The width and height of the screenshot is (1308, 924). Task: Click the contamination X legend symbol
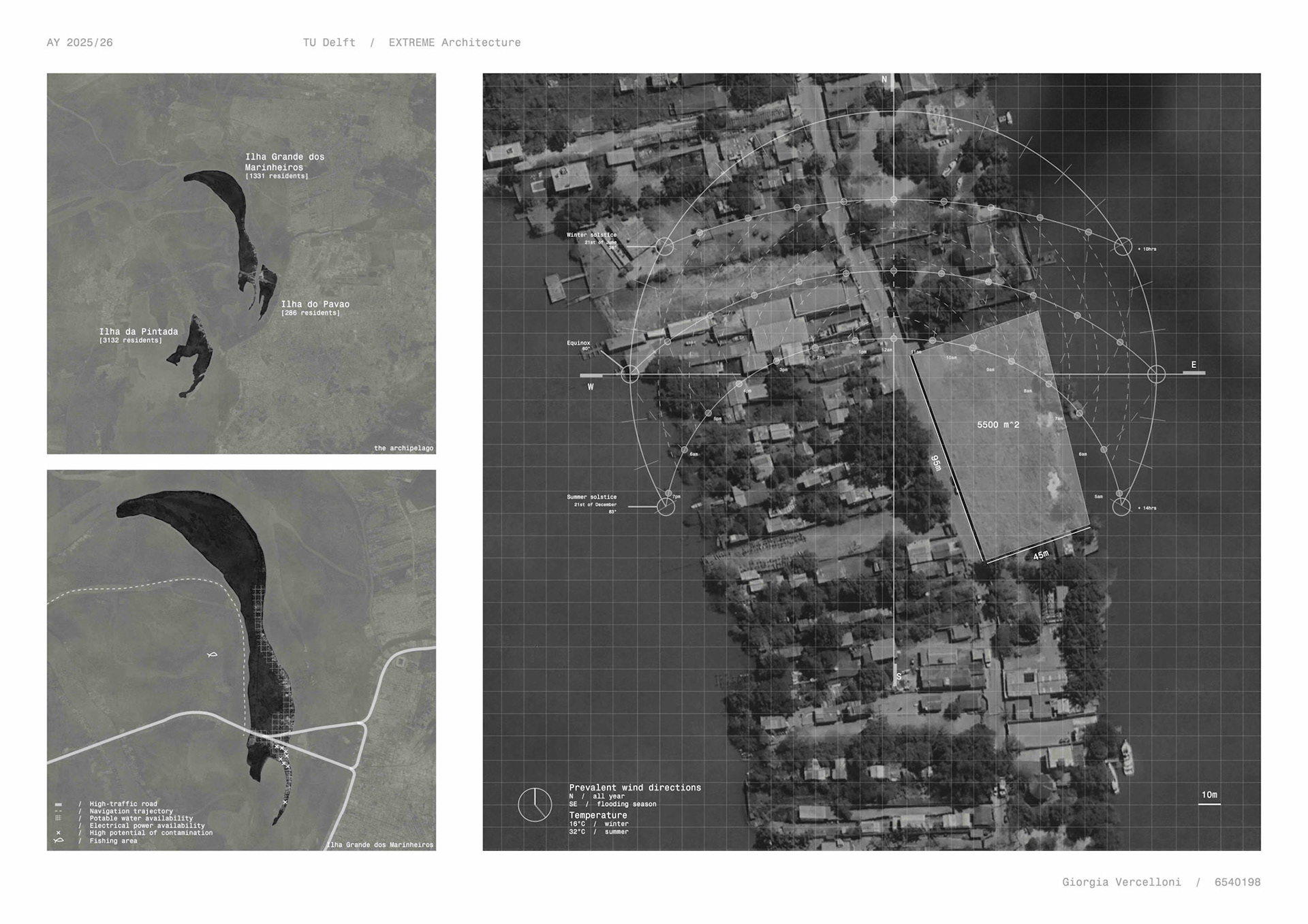click(59, 833)
